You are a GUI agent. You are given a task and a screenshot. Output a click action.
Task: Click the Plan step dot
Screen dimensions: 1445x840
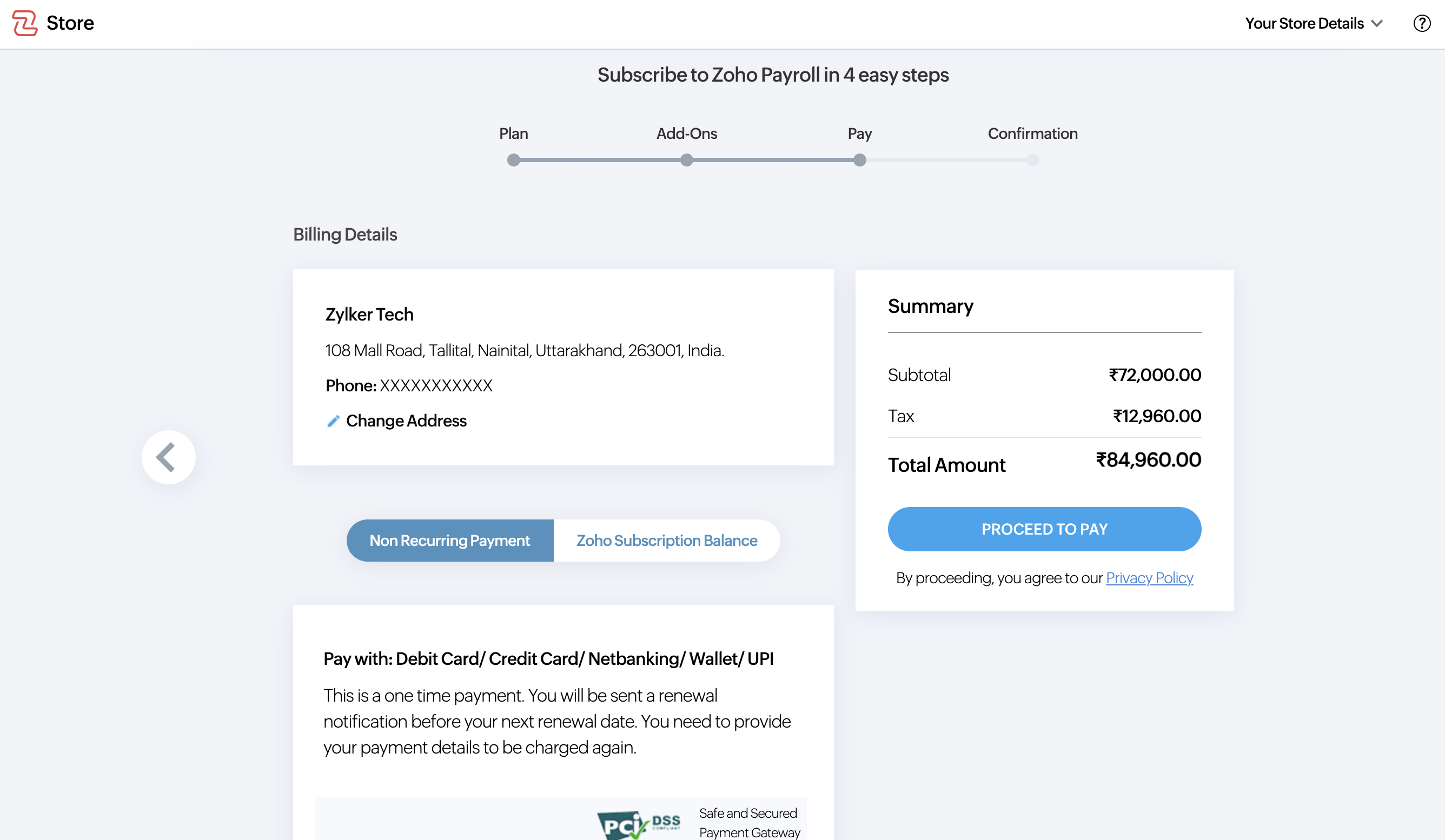(513, 161)
